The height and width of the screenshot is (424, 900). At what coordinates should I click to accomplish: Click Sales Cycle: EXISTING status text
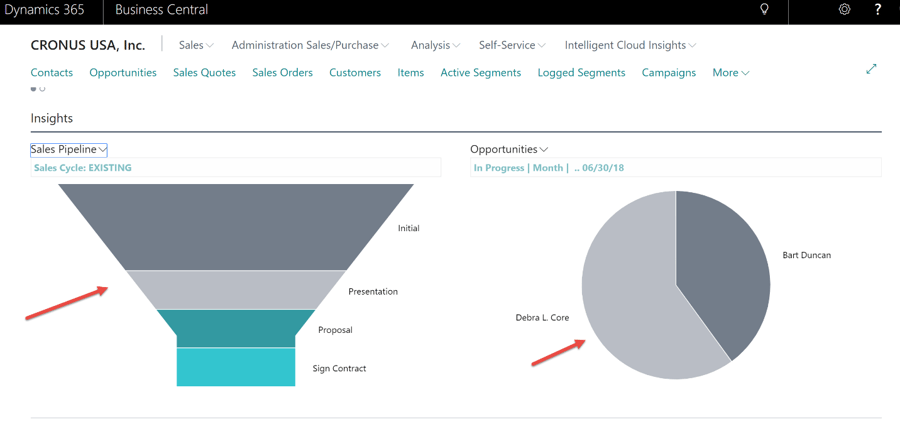pos(83,168)
